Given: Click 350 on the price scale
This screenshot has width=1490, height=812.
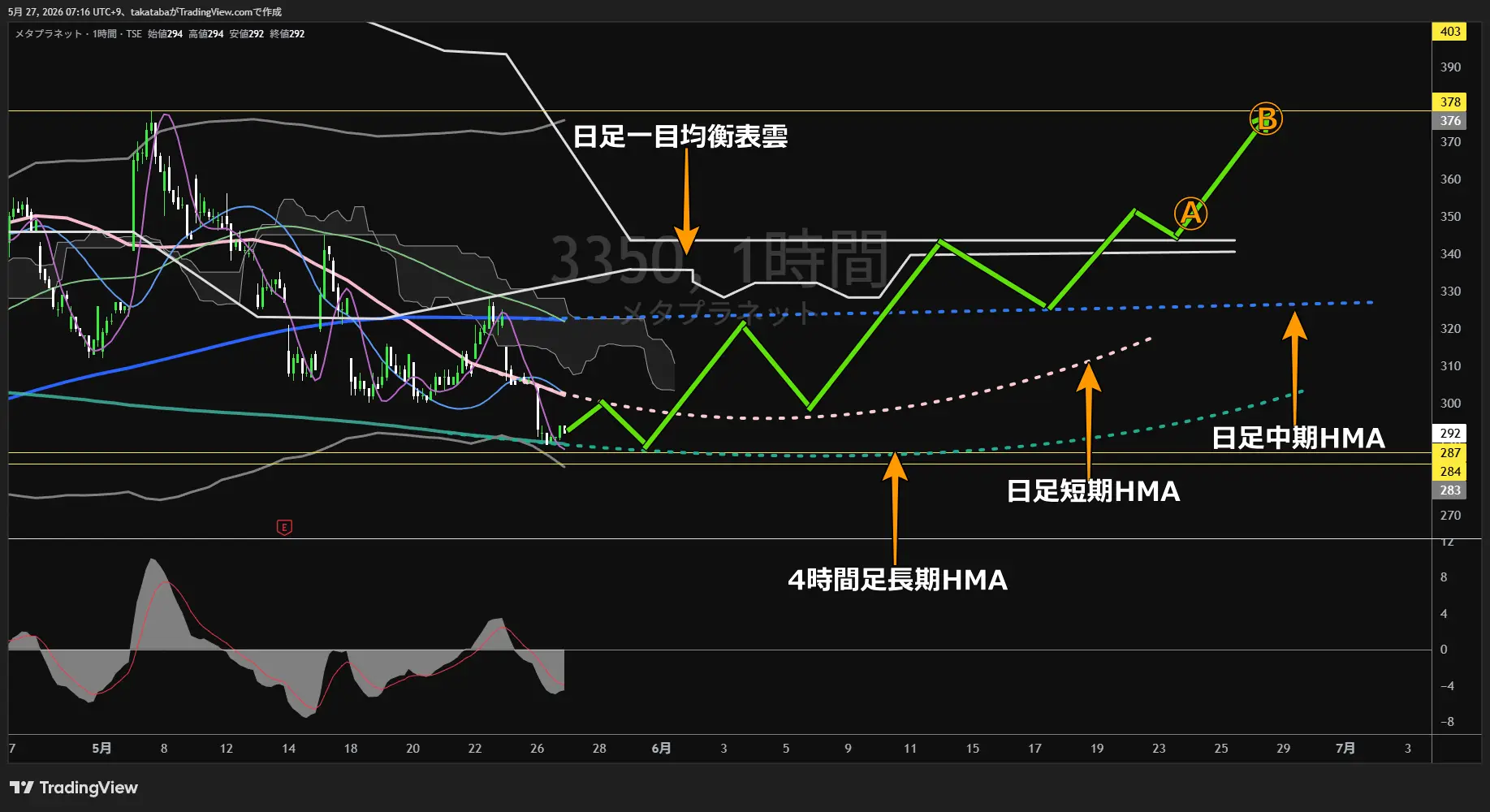Looking at the screenshot, I should [1450, 217].
